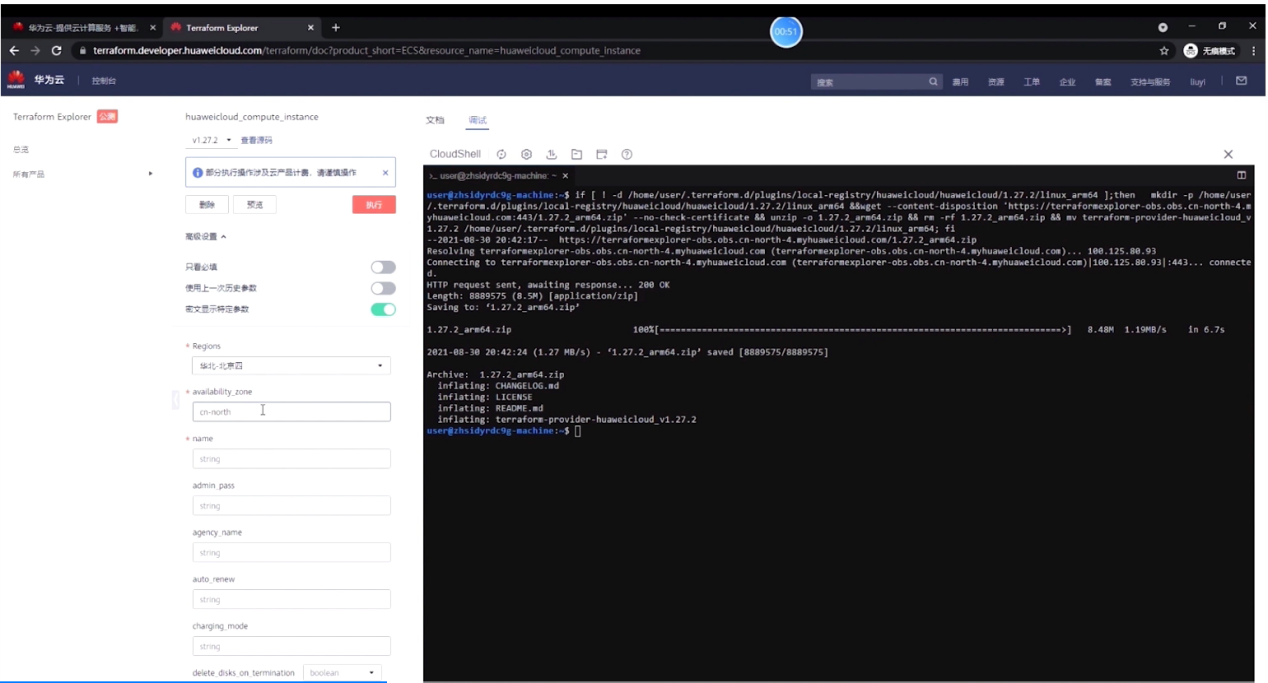This screenshot has height=683, width=1268.
Task: Click the 华为云 brand text
Action: tap(49, 80)
